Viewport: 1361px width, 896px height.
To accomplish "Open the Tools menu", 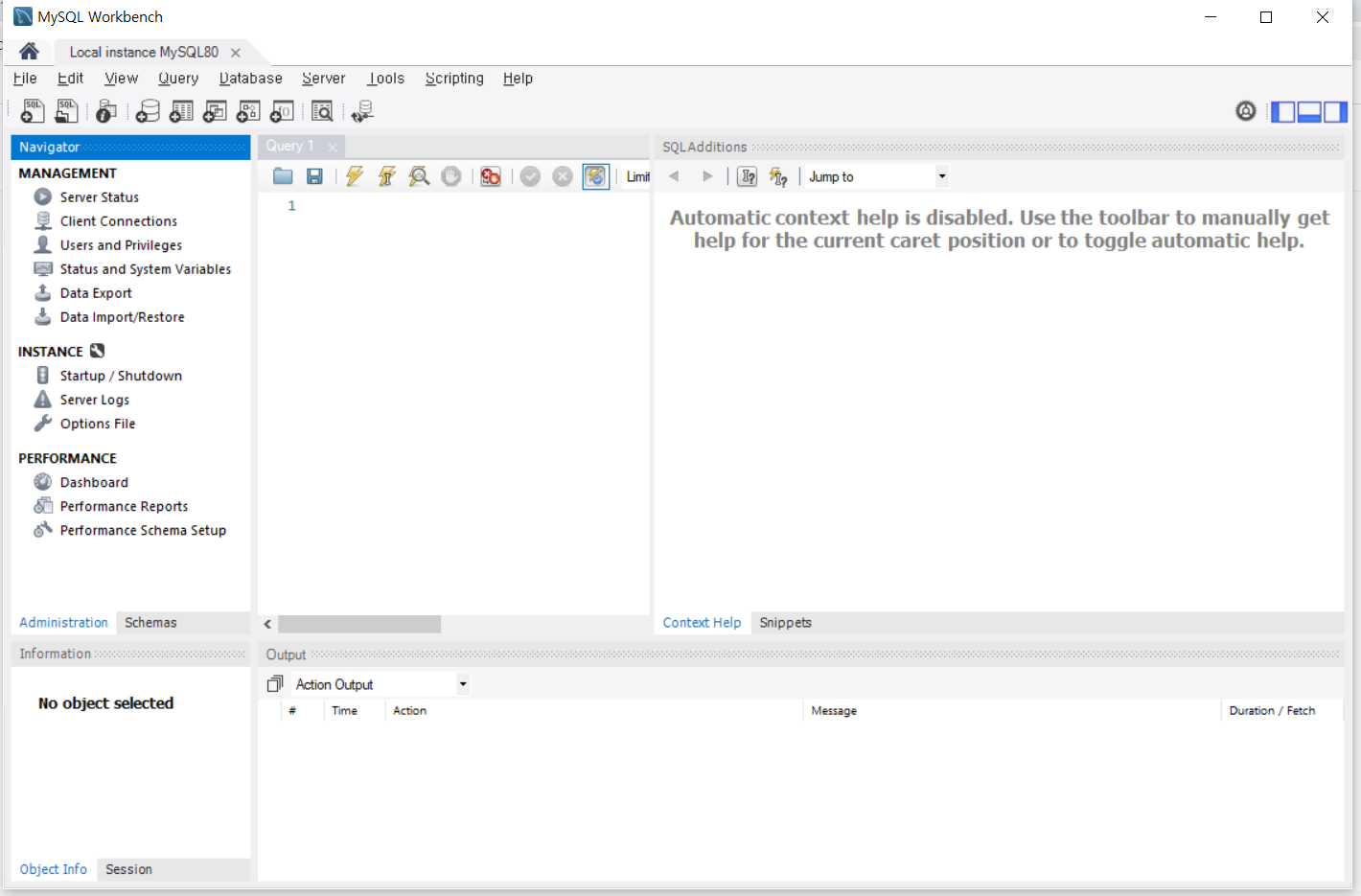I will (386, 79).
